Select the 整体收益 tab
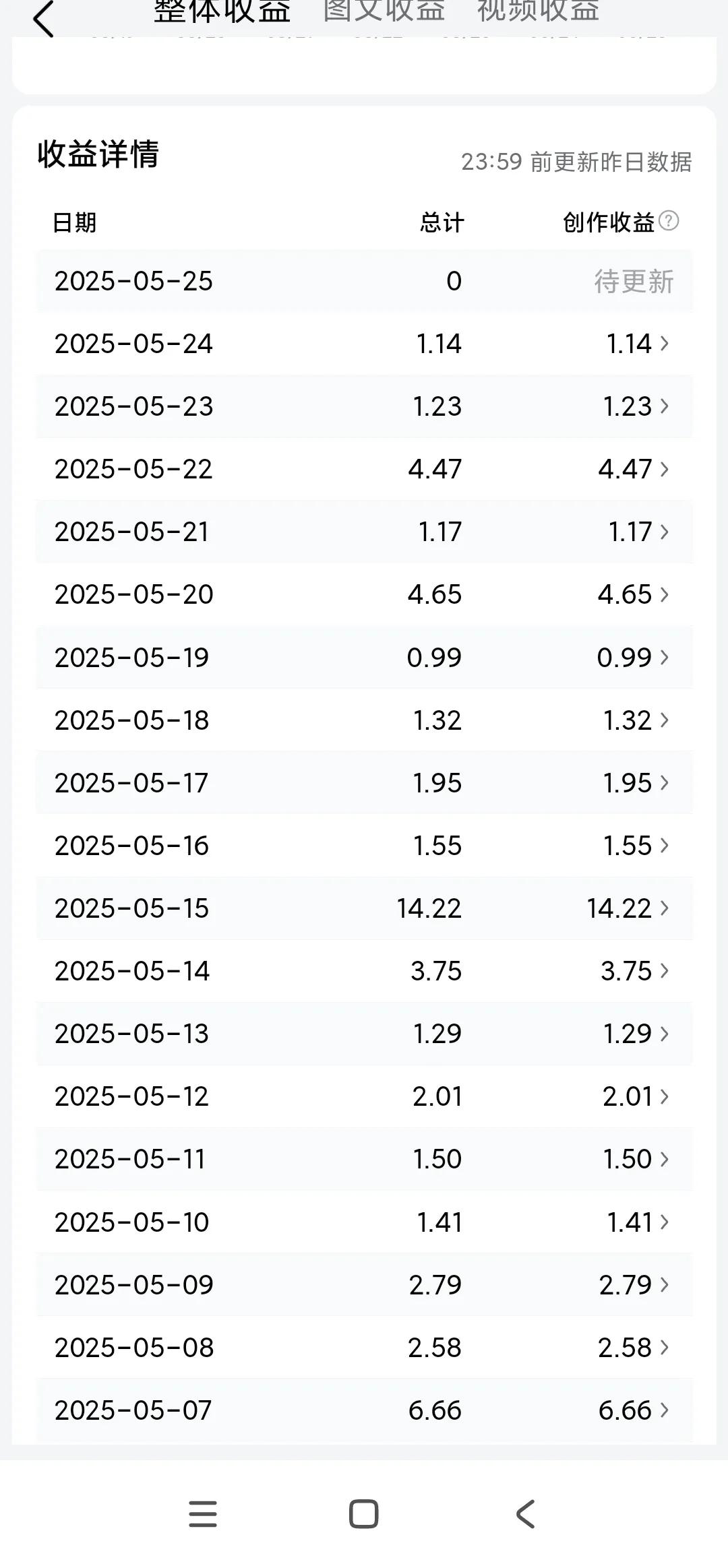This screenshot has width=728, height=1568. (222, 11)
